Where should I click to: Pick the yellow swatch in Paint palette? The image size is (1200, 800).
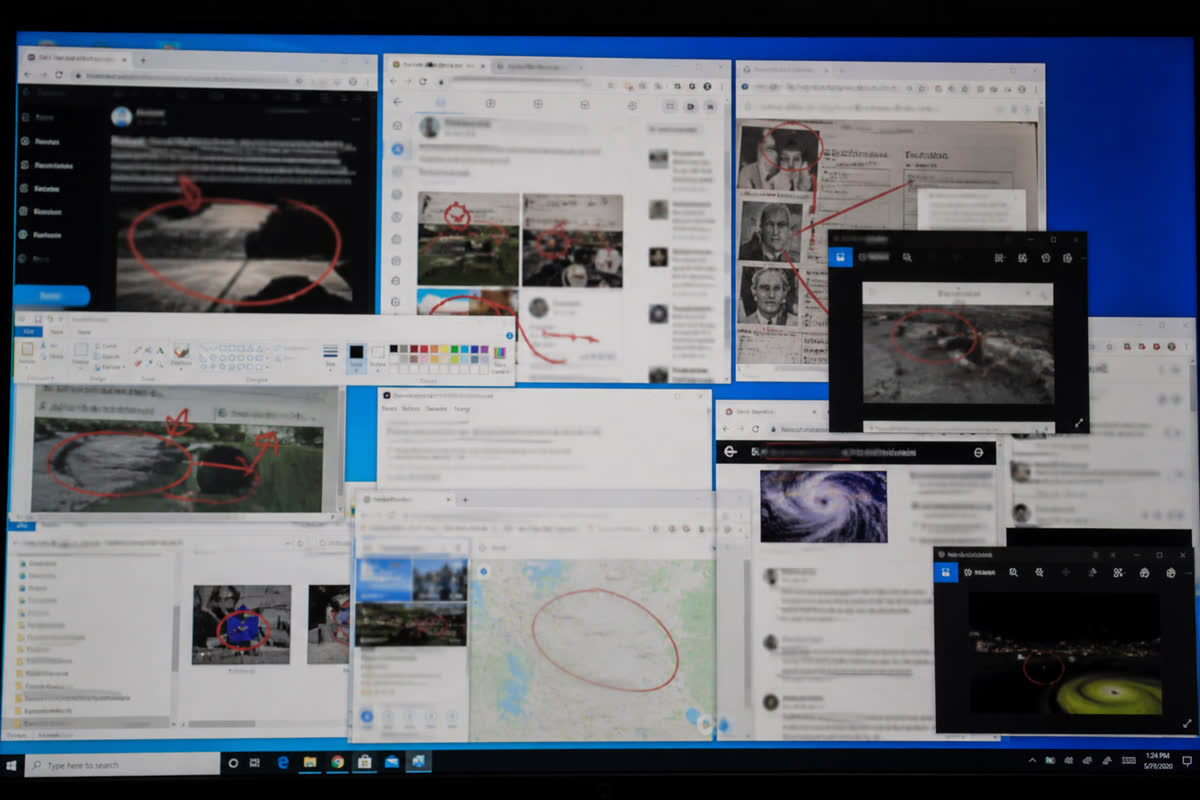pyautogui.click(x=443, y=349)
